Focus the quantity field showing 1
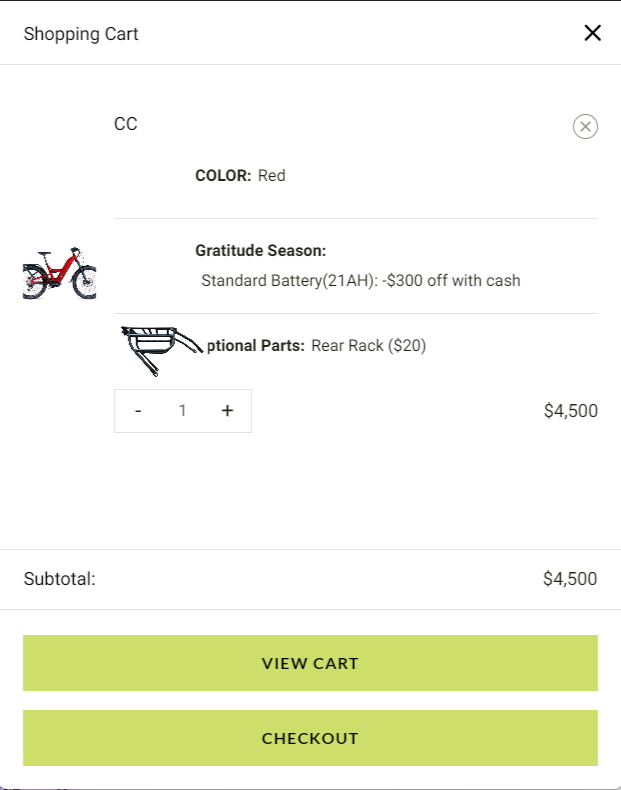Image resolution: width=621 pixels, height=790 pixels. coord(182,411)
